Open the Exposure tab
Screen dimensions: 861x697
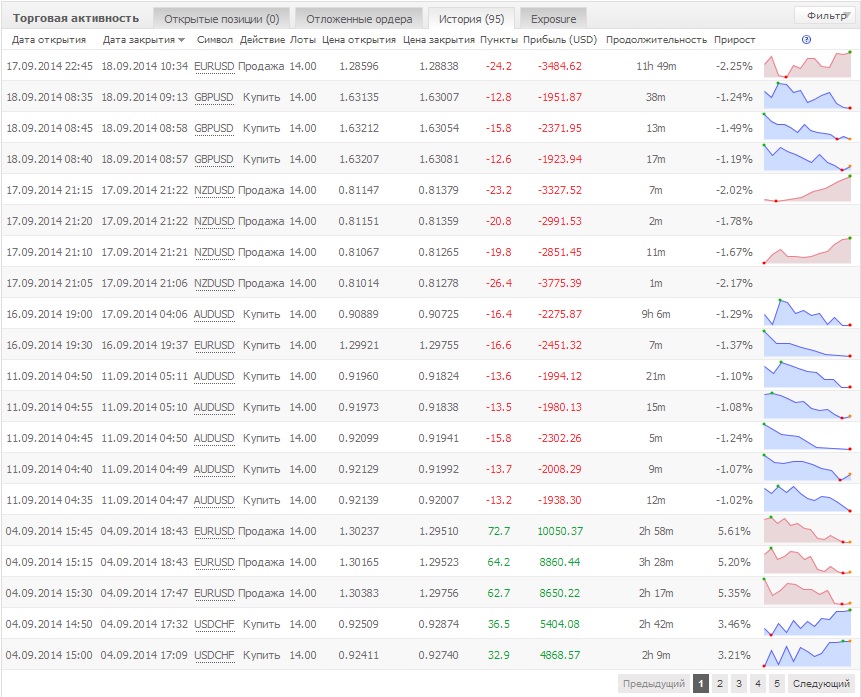pos(554,19)
